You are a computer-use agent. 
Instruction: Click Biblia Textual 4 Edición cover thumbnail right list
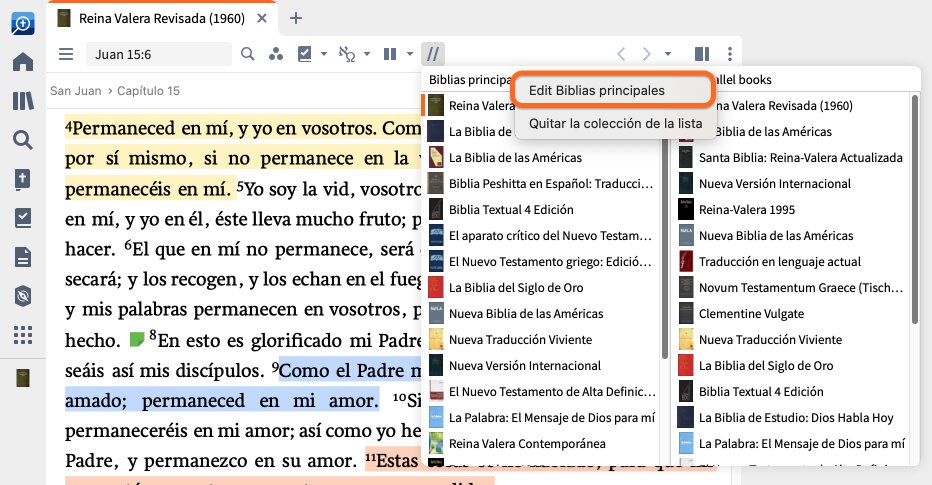686,392
